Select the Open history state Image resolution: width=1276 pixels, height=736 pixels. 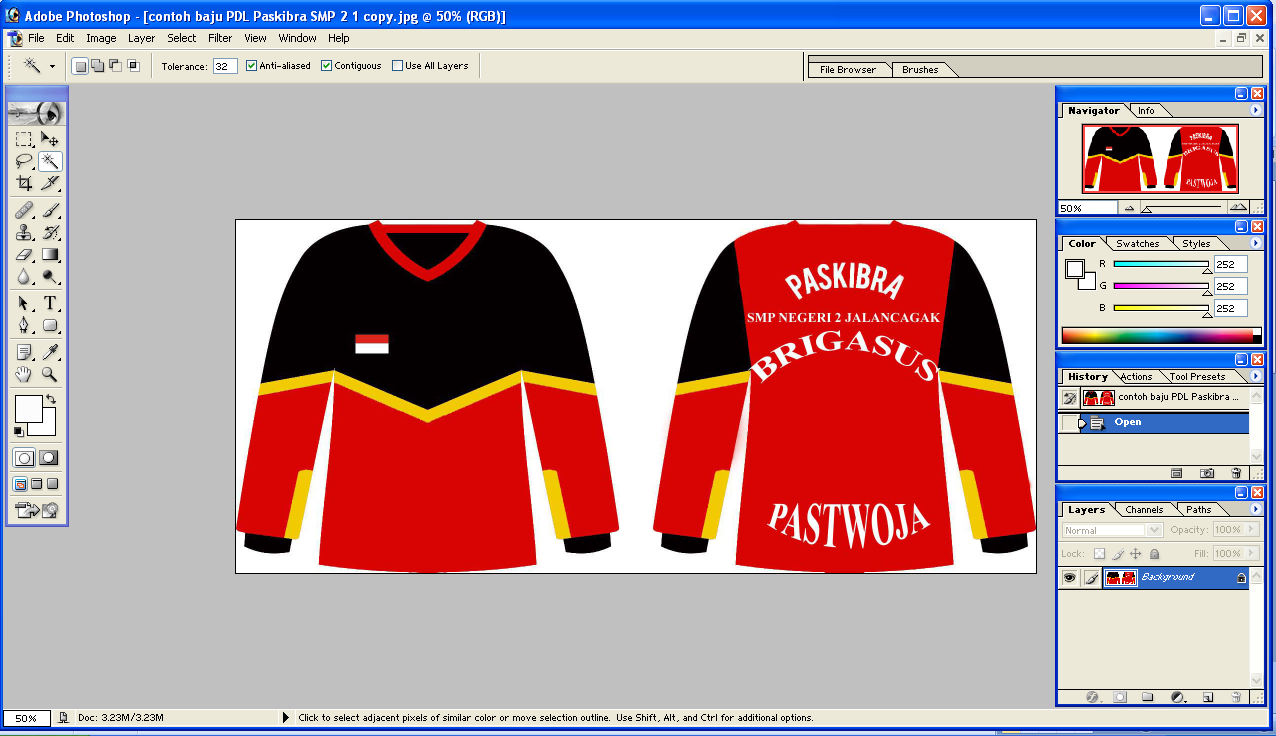1154,422
